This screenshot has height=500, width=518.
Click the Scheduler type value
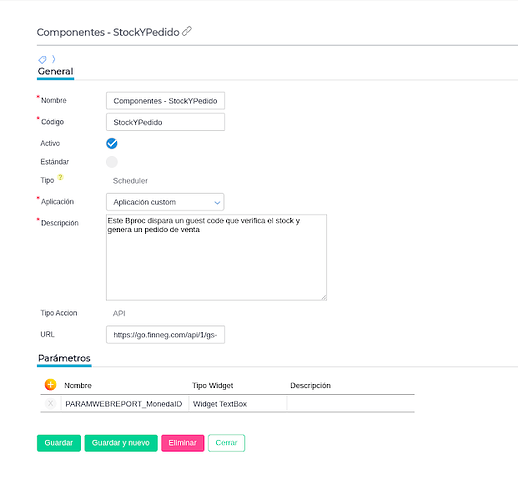(130, 181)
